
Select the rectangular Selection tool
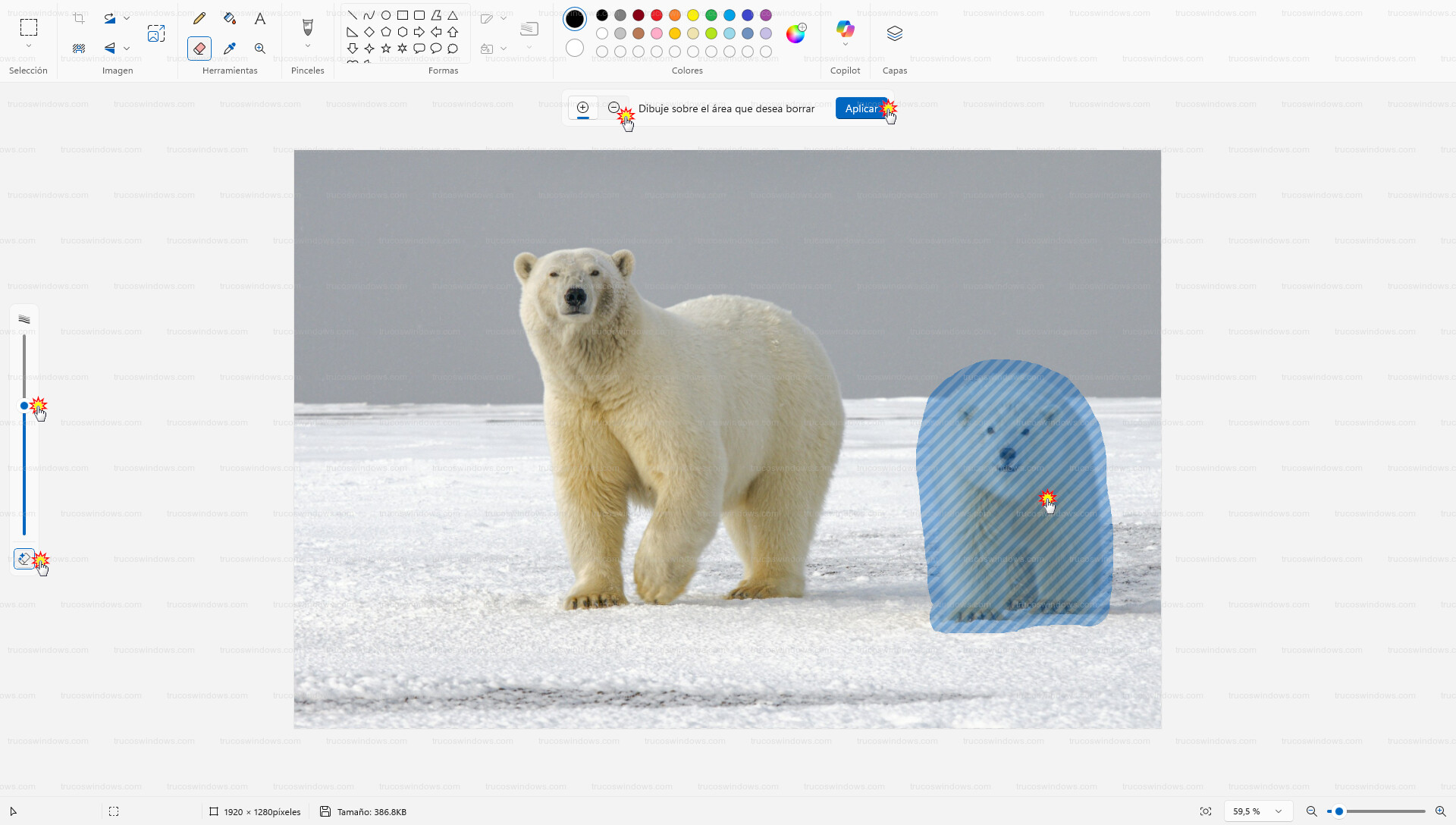point(29,27)
